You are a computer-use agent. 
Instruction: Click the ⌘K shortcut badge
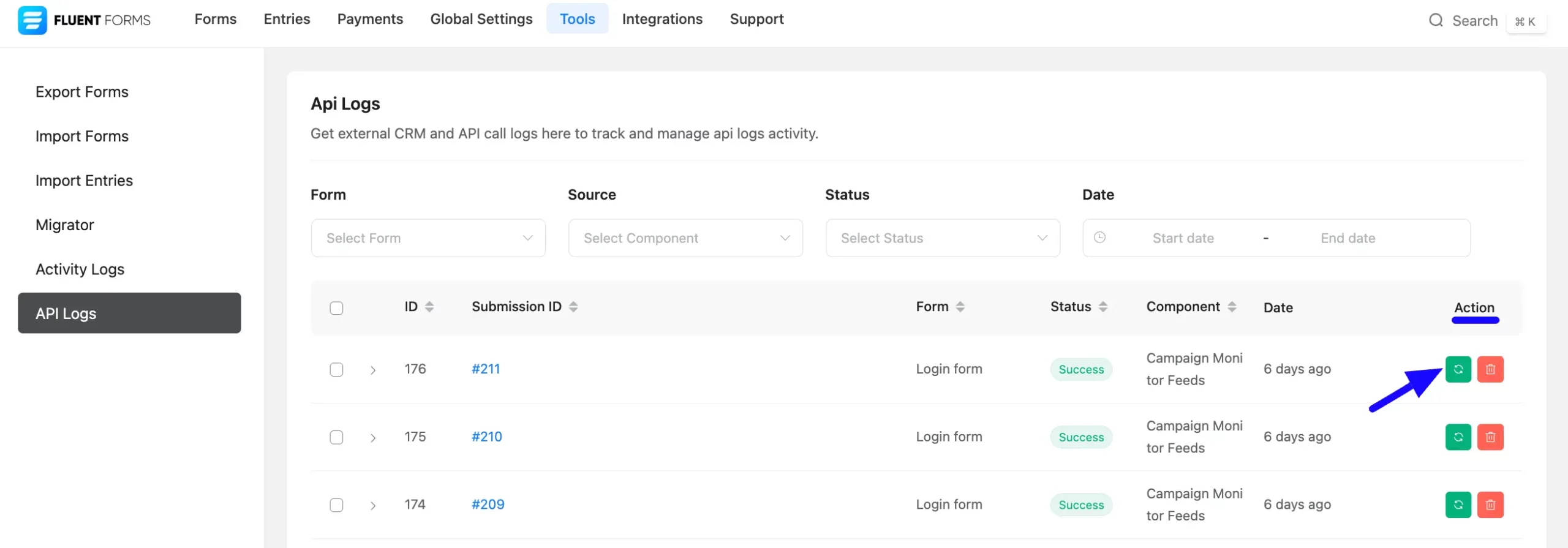[1525, 22]
